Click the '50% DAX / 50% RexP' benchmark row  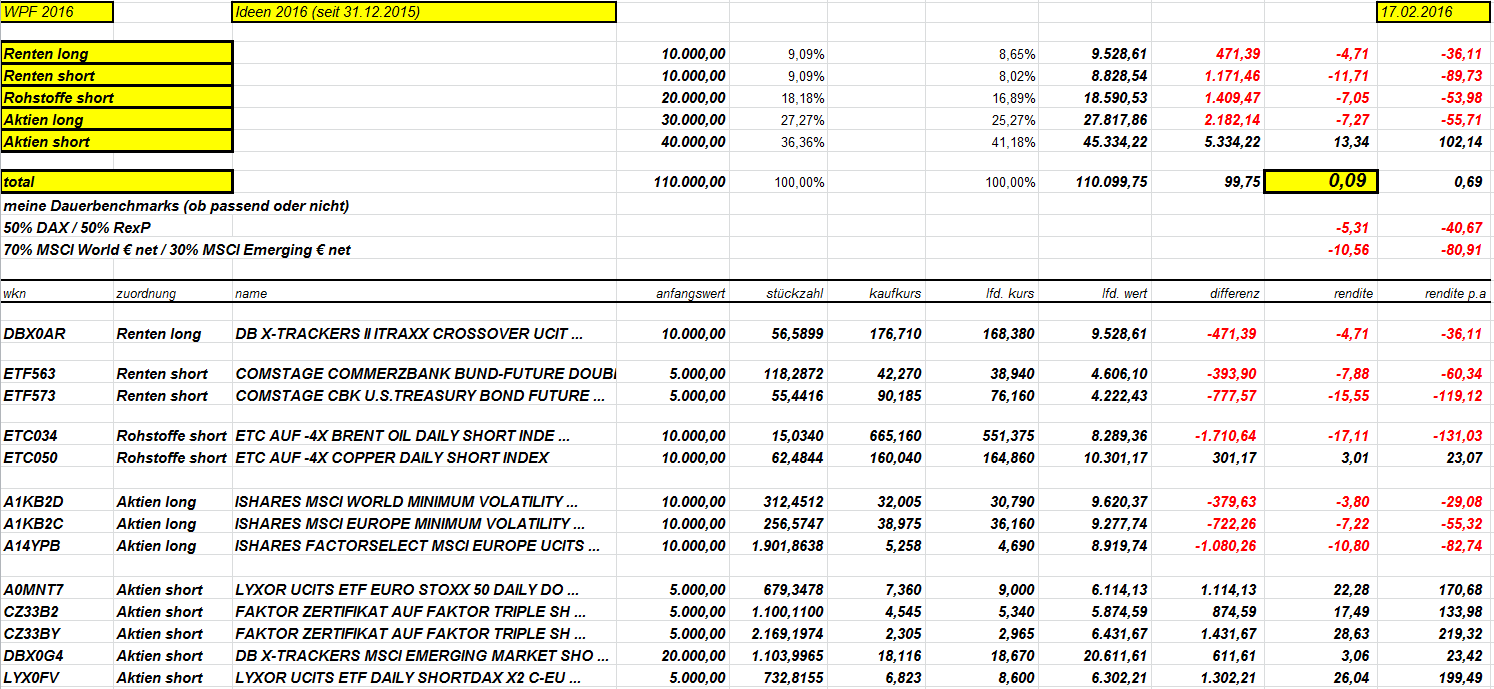click(x=77, y=228)
